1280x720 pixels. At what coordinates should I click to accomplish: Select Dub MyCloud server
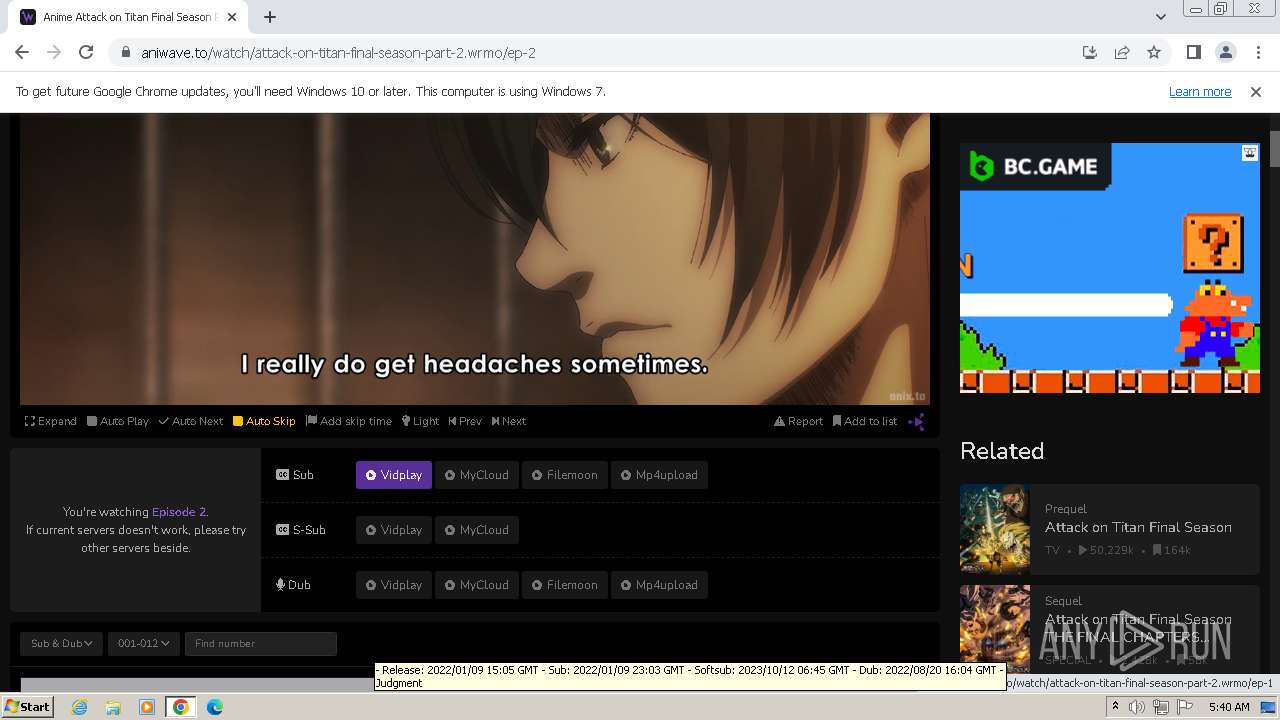477,585
